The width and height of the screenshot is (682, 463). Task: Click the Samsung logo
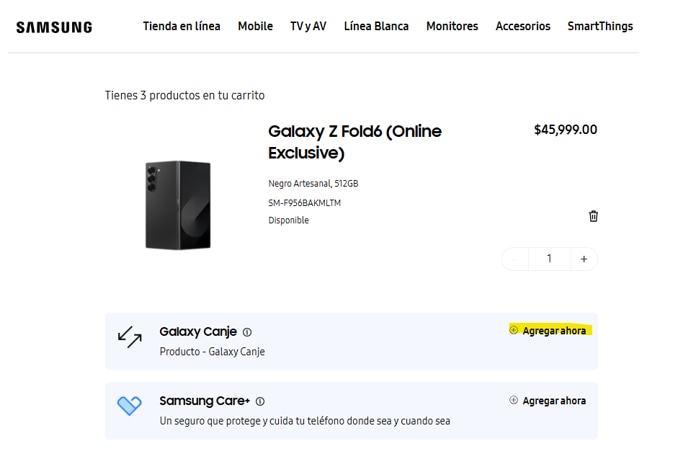point(54,27)
